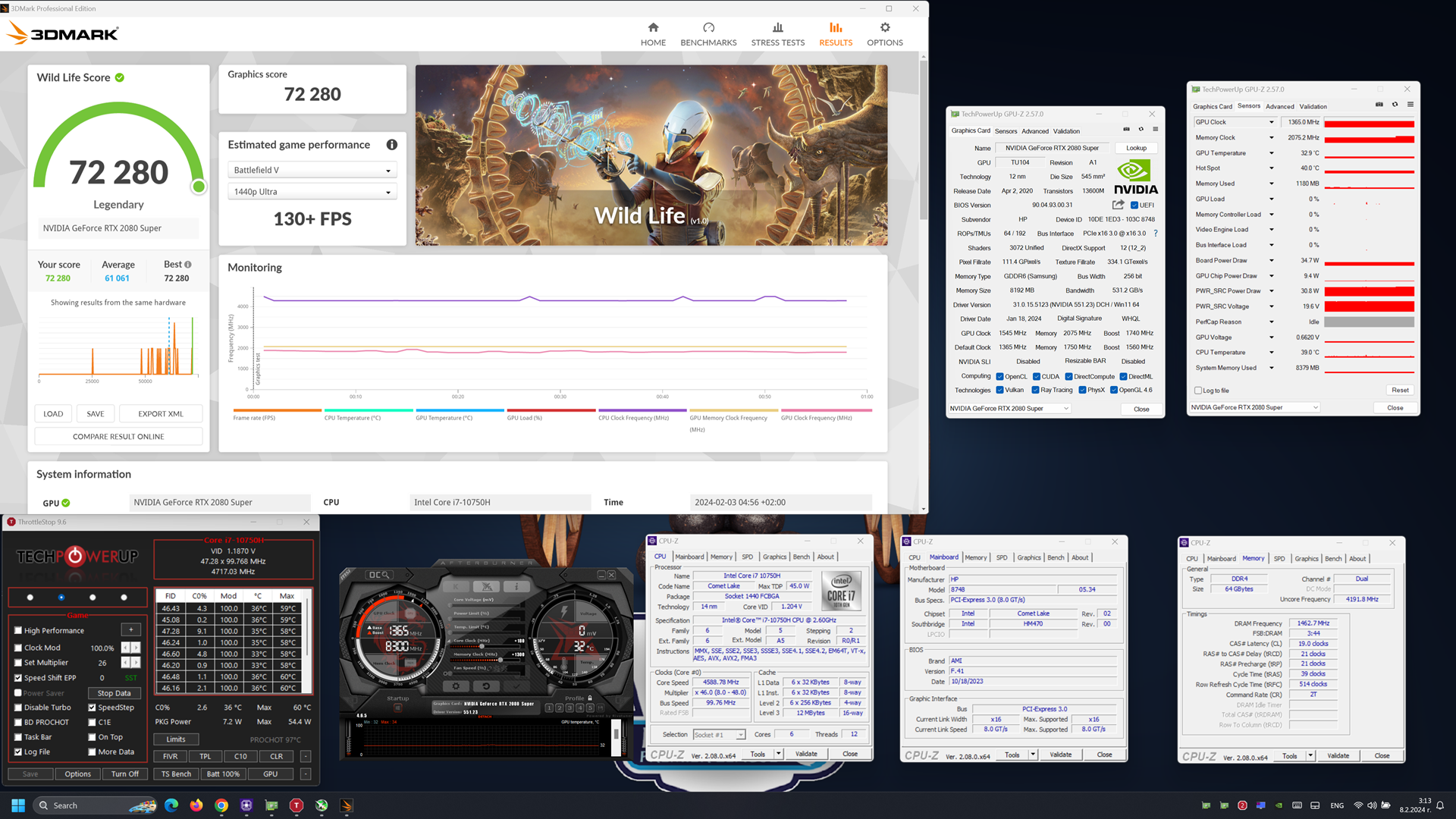Select Afterburner profile slot 1
Screen dimensions: 1456x819
(549, 708)
